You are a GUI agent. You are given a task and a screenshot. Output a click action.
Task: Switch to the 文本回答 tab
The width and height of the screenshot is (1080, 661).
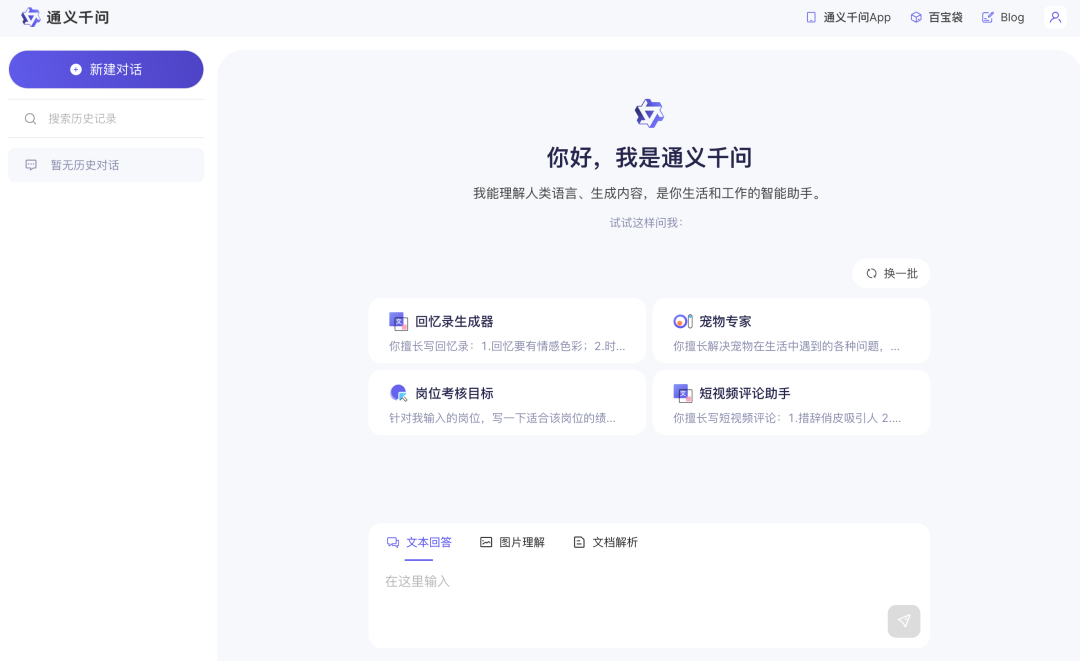[x=419, y=543]
